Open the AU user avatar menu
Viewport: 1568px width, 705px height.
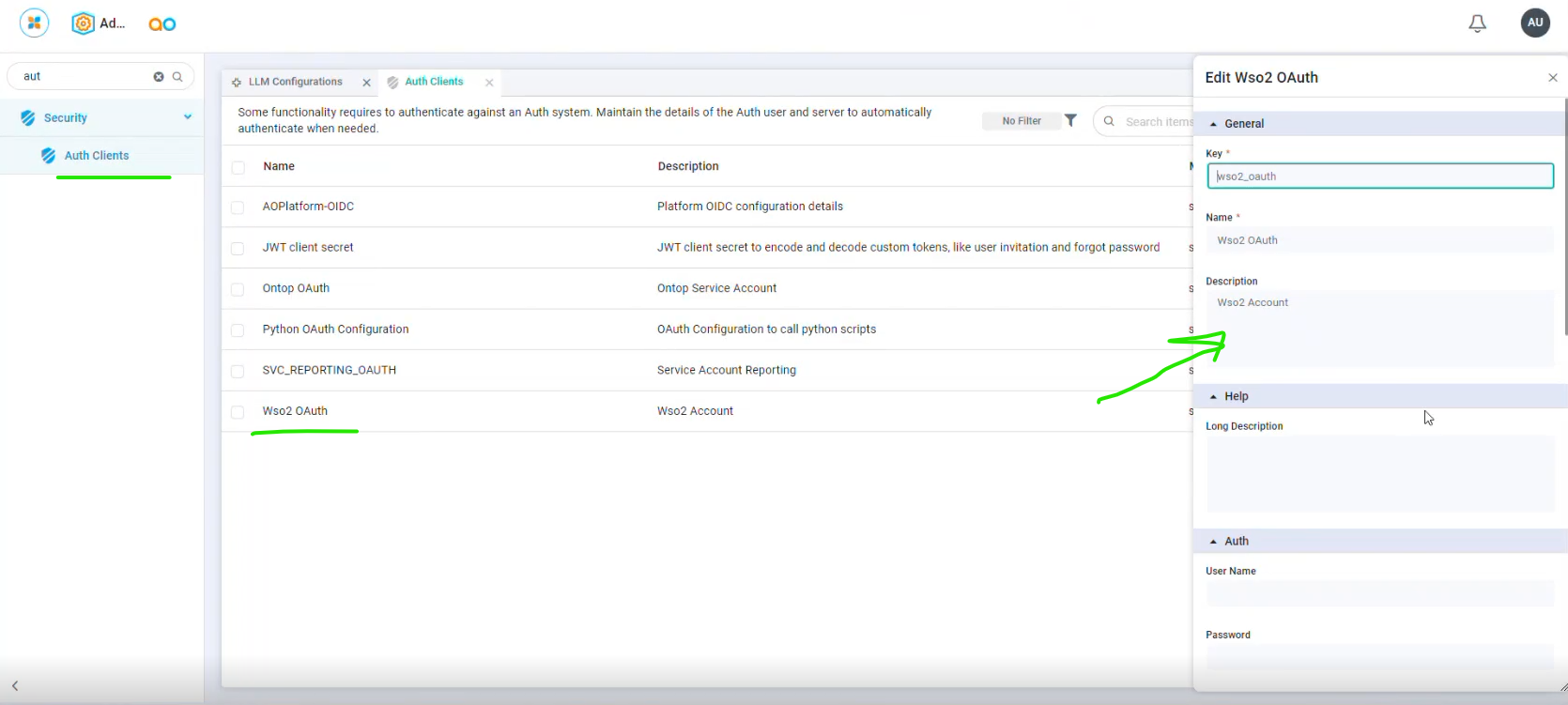(x=1535, y=23)
